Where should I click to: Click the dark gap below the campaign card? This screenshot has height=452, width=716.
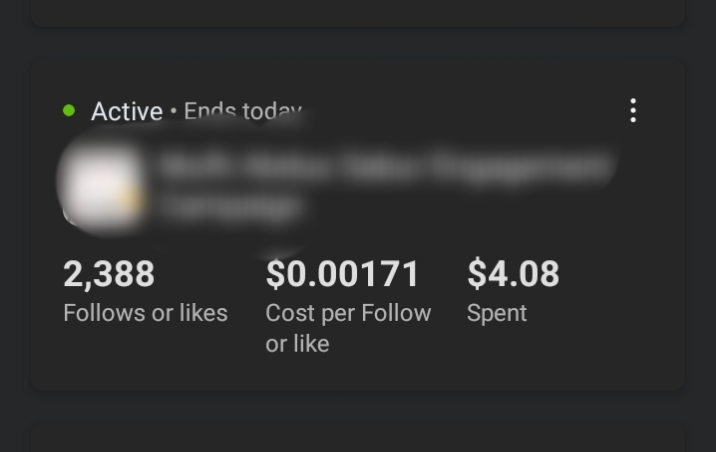pos(358,405)
